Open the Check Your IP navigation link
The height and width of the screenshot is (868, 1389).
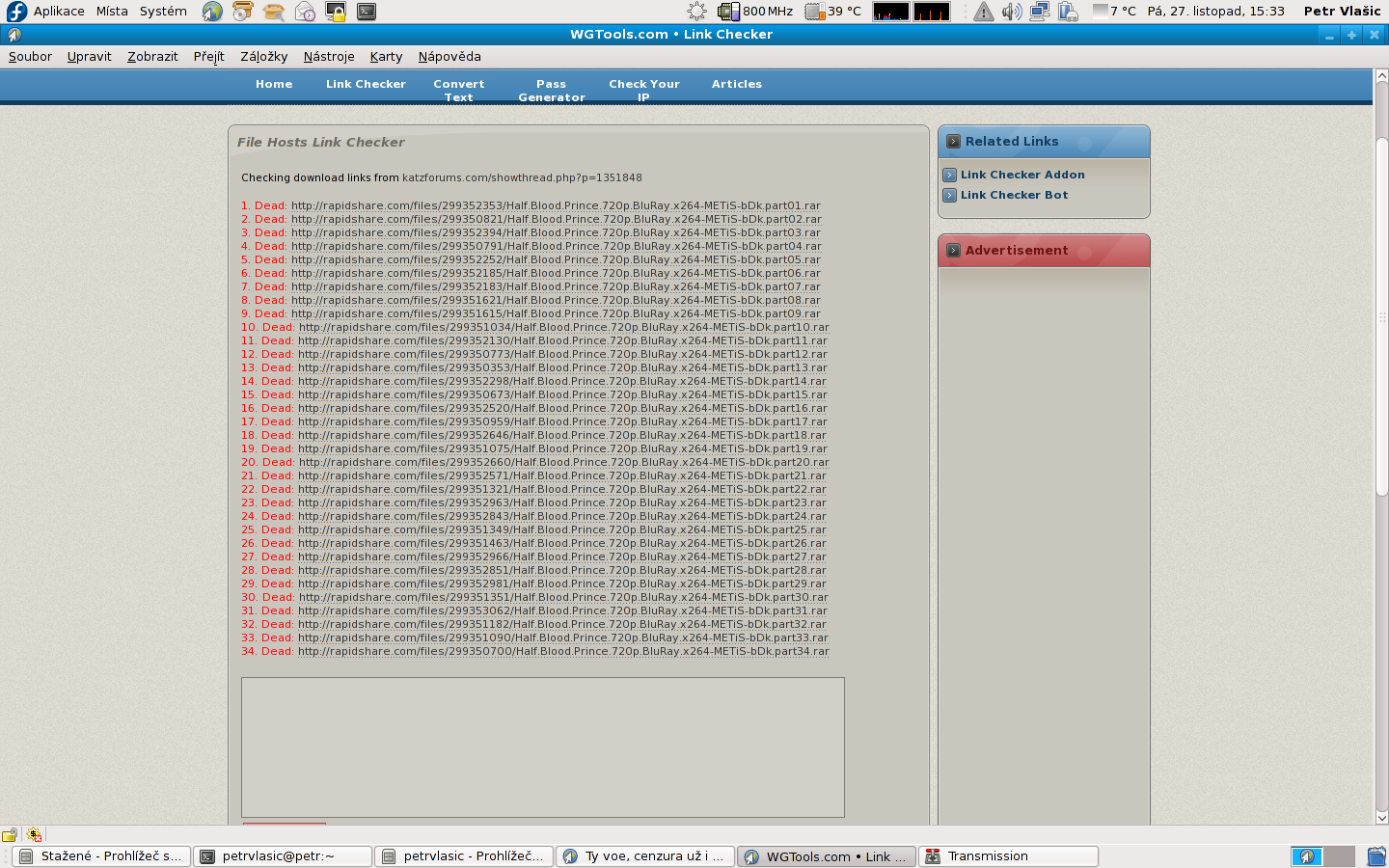click(x=644, y=91)
